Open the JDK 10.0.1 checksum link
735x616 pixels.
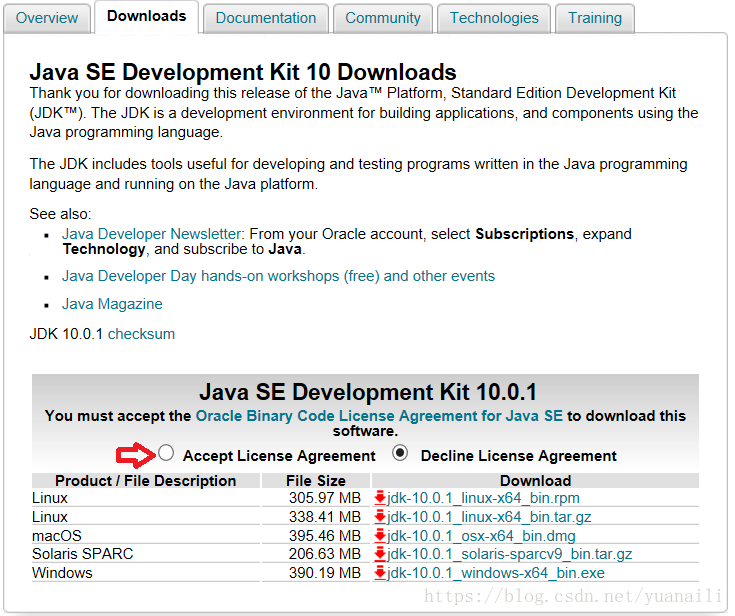pyautogui.click(x=141, y=334)
